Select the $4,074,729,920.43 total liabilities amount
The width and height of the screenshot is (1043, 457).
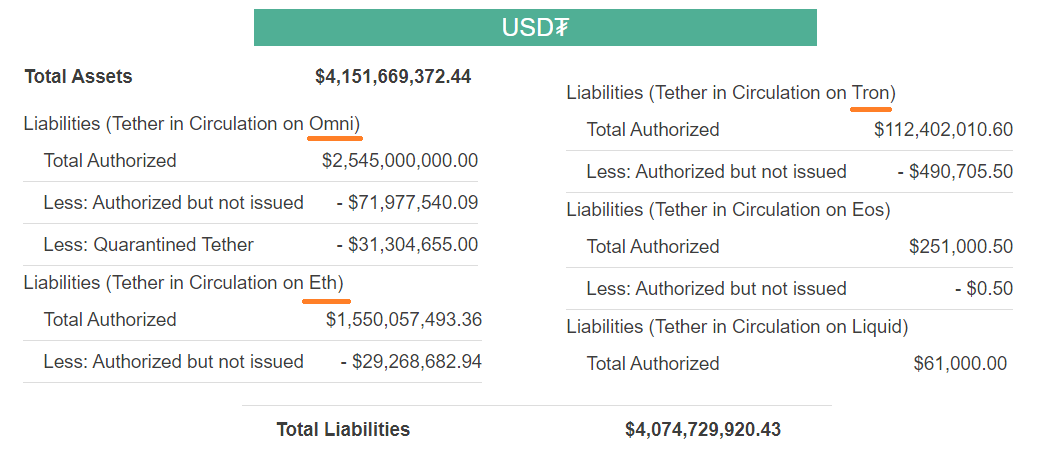pos(703,430)
